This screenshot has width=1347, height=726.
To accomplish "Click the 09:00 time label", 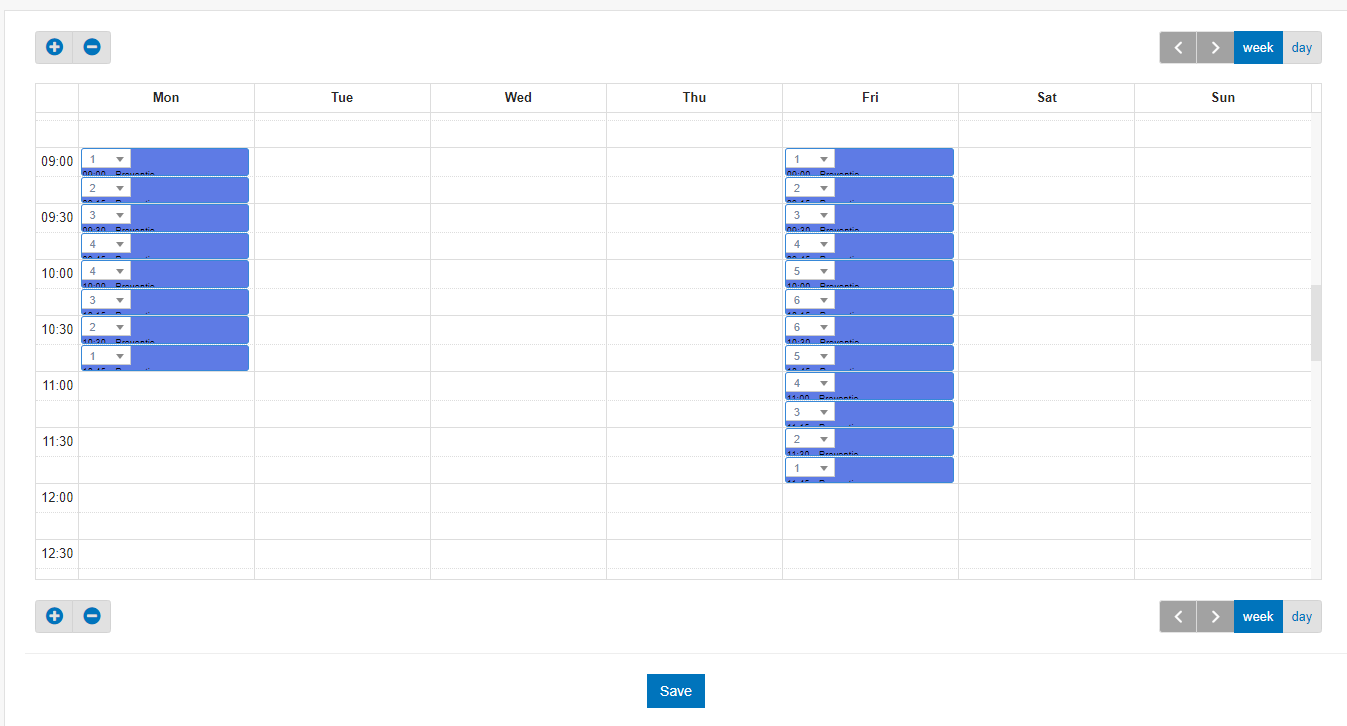I will (x=57, y=161).
